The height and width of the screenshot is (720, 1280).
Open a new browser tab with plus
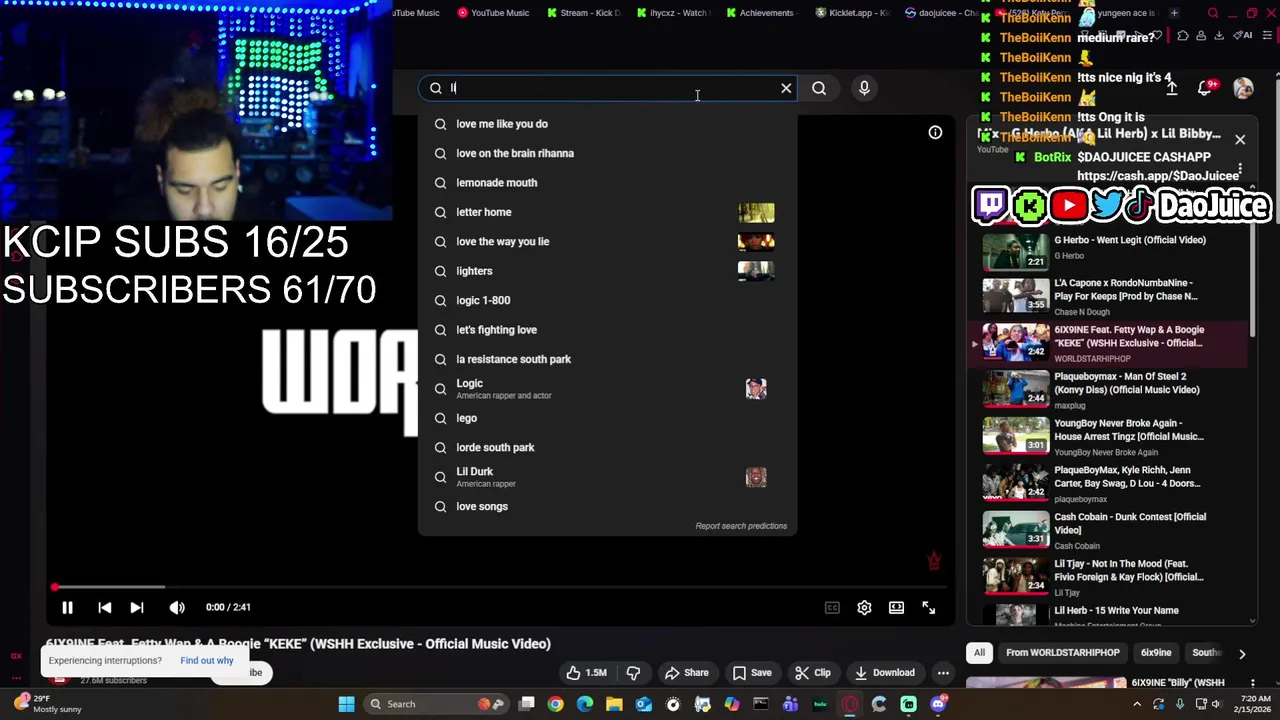click(1174, 13)
